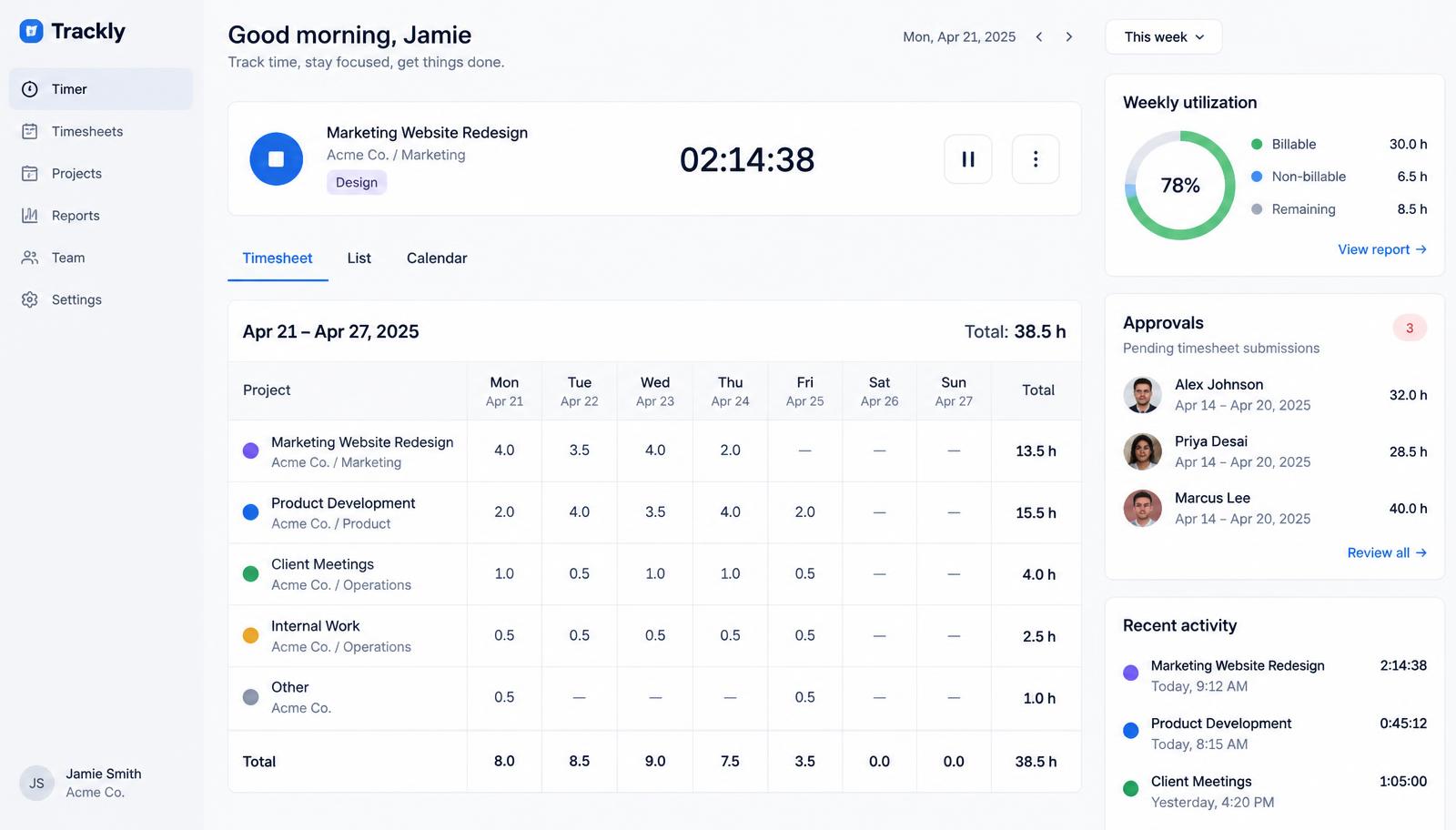Image resolution: width=1456 pixels, height=830 pixels.
Task: Pause the Marketing Website Redesign timer
Action: (x=968, y=159)
